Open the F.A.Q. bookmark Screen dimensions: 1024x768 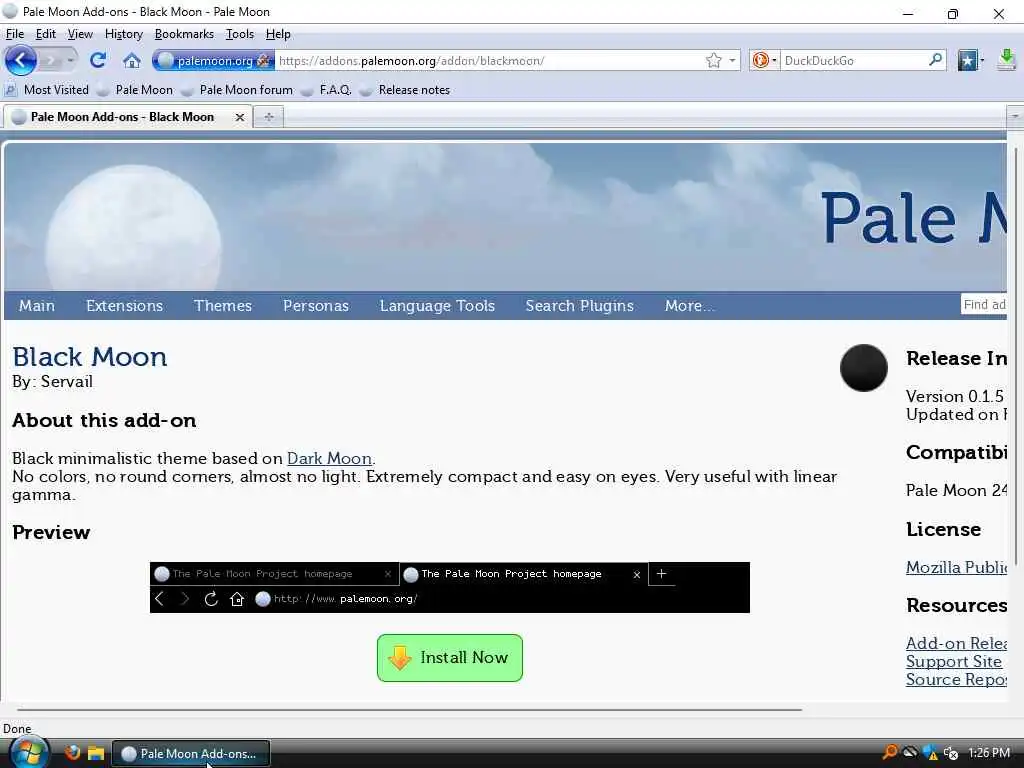[327, 89]
